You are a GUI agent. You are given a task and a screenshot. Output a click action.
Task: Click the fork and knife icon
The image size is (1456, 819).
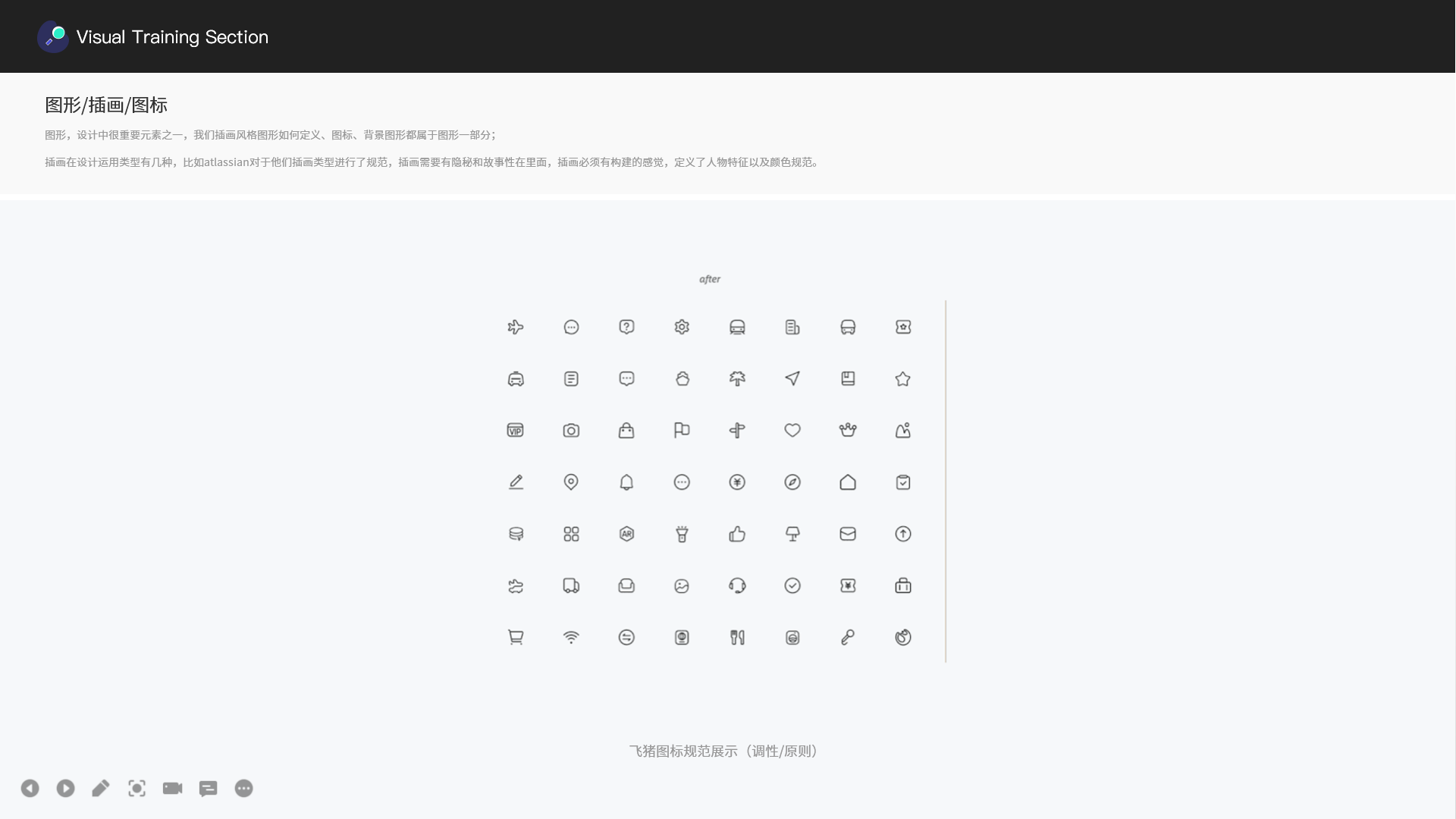pos(737,637)
